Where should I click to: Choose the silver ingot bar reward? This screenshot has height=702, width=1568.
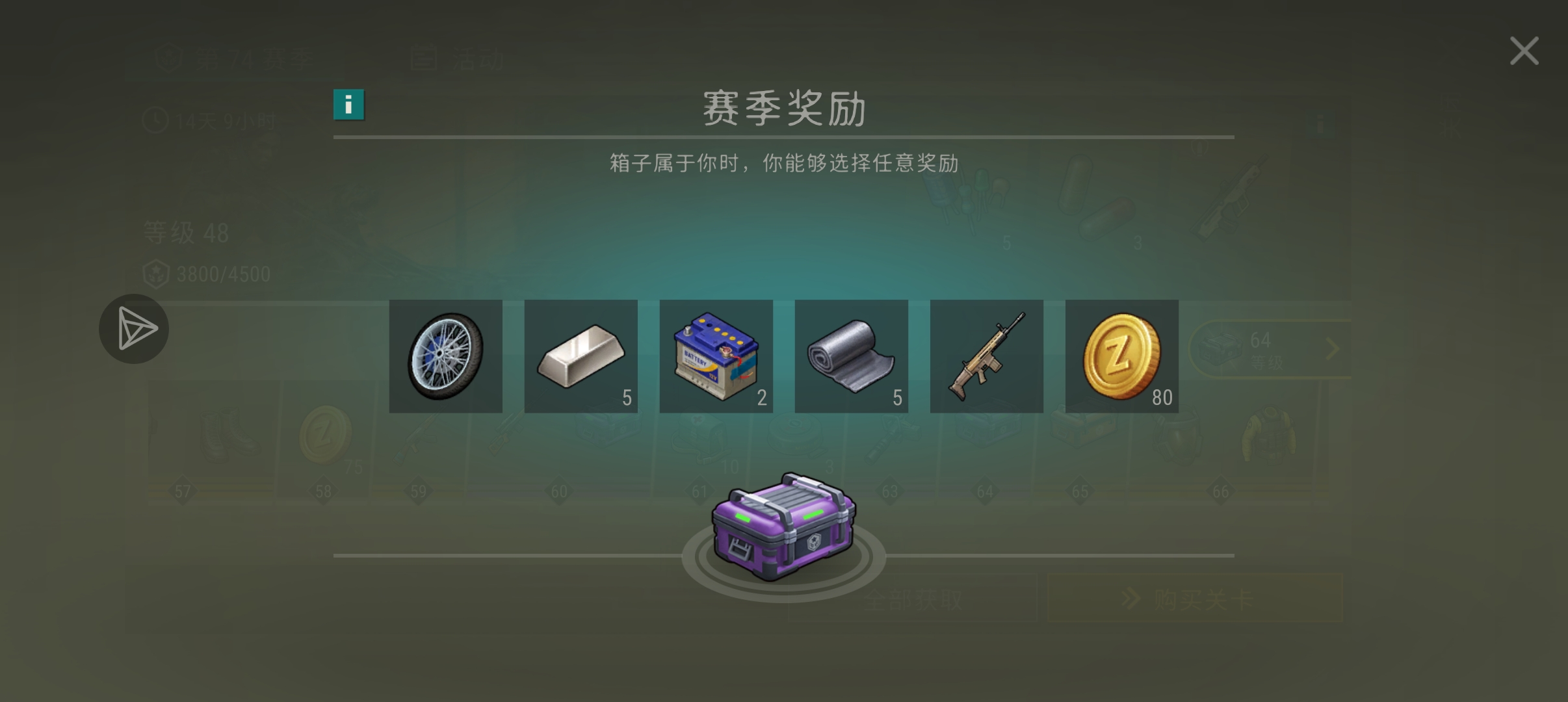pos(581,356)
